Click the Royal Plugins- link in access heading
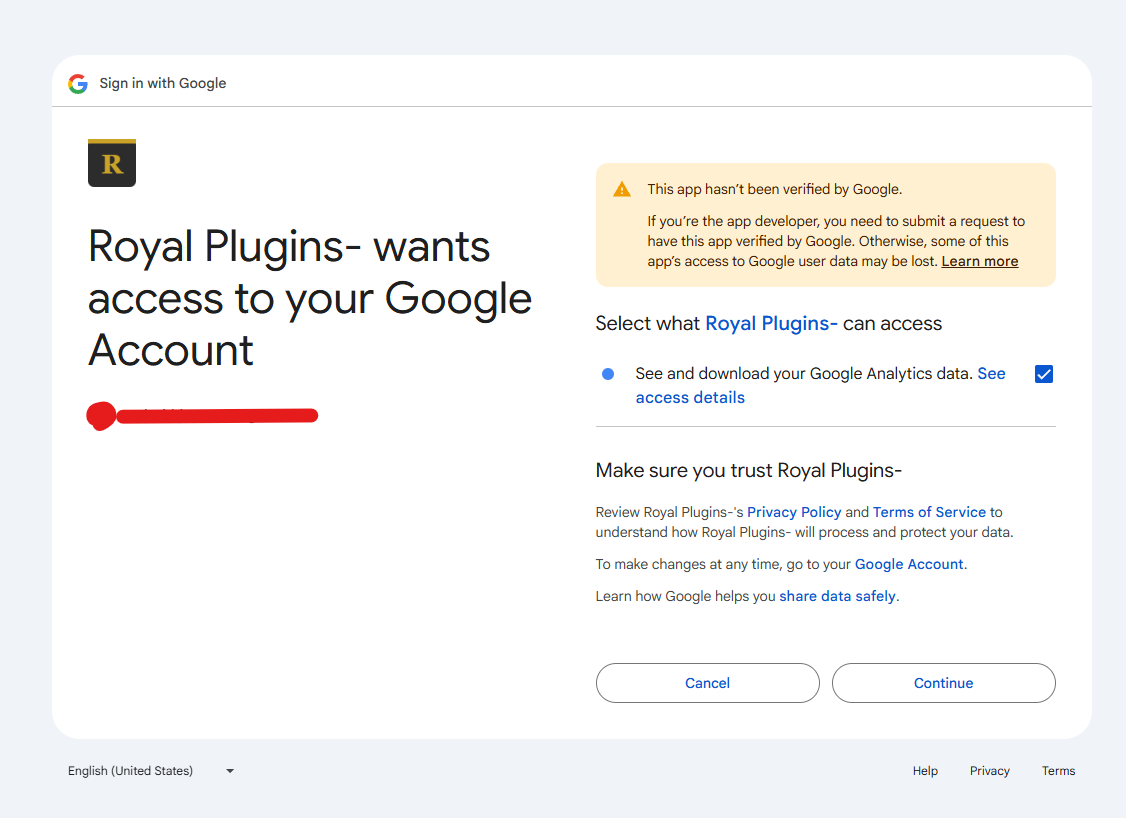Screen dimensions: 1126x818 (771, 323)
